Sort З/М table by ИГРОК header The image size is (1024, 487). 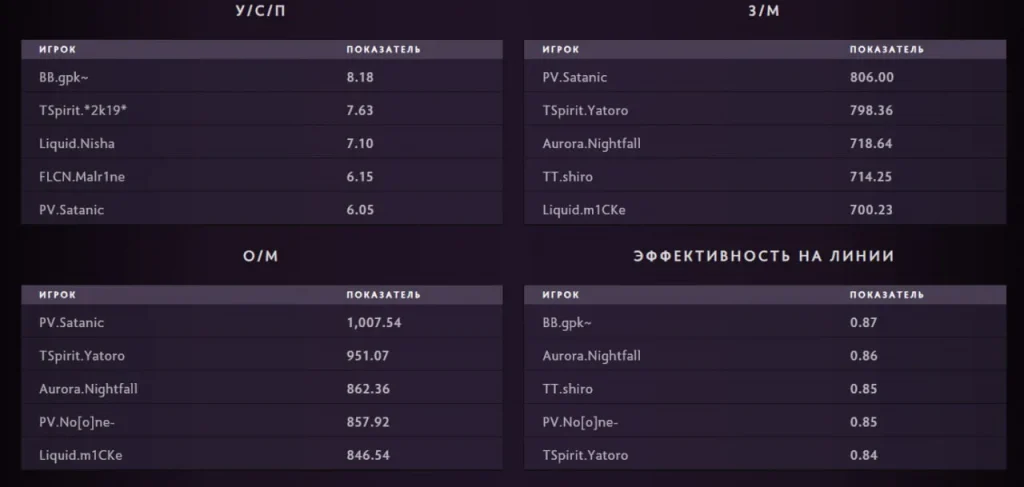click(560, 50)
